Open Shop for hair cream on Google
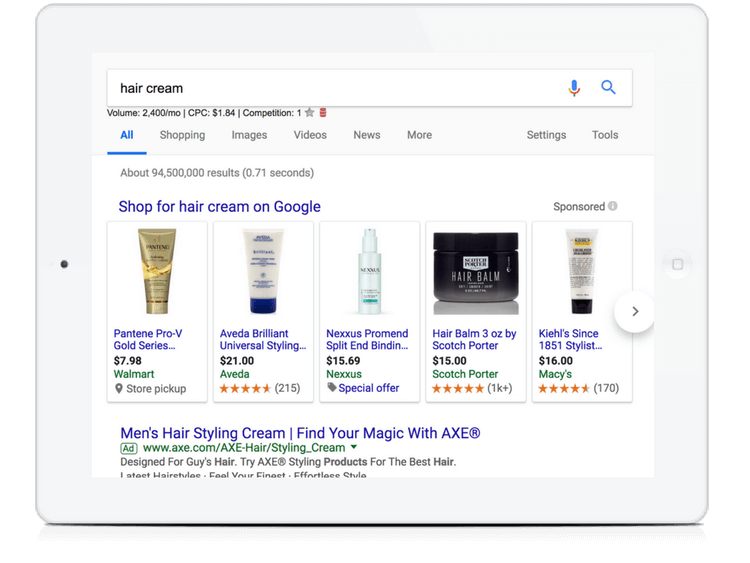The height and width of the screenshot is (563, 750). coord(219,207)
